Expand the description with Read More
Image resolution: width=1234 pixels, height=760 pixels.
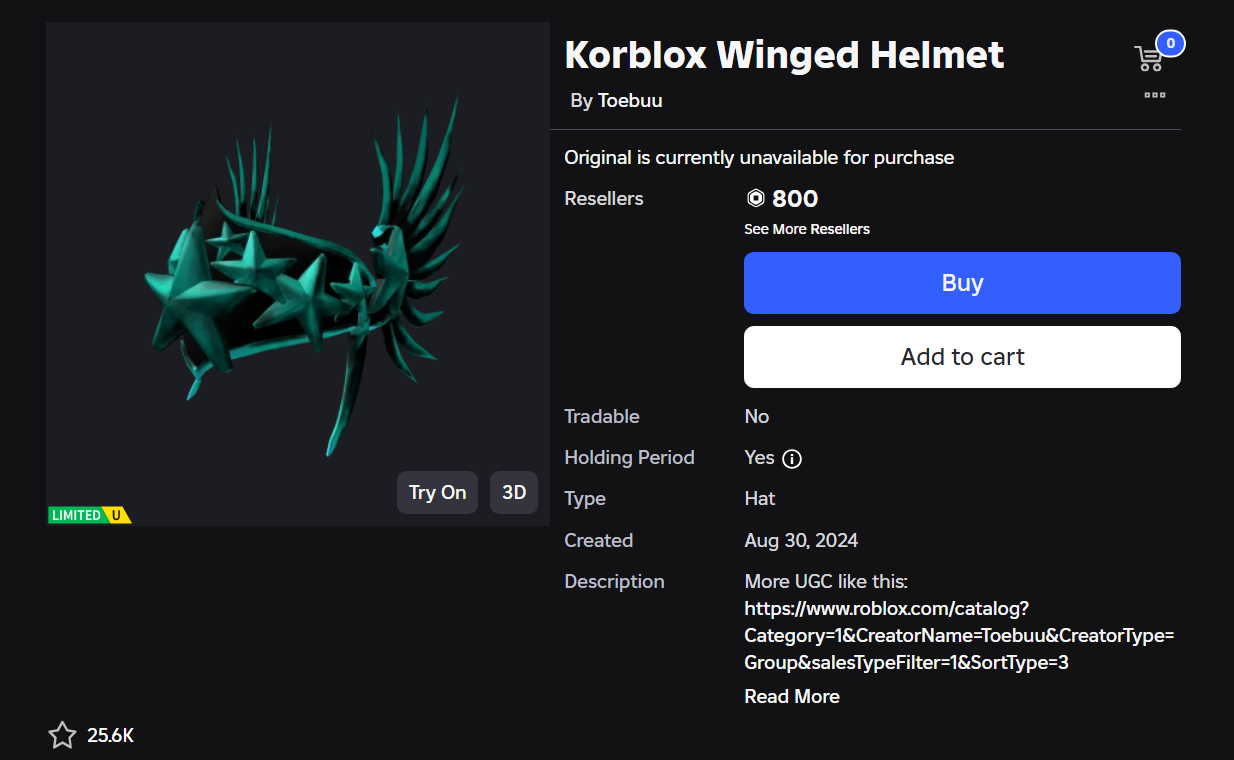coord(791,696)
